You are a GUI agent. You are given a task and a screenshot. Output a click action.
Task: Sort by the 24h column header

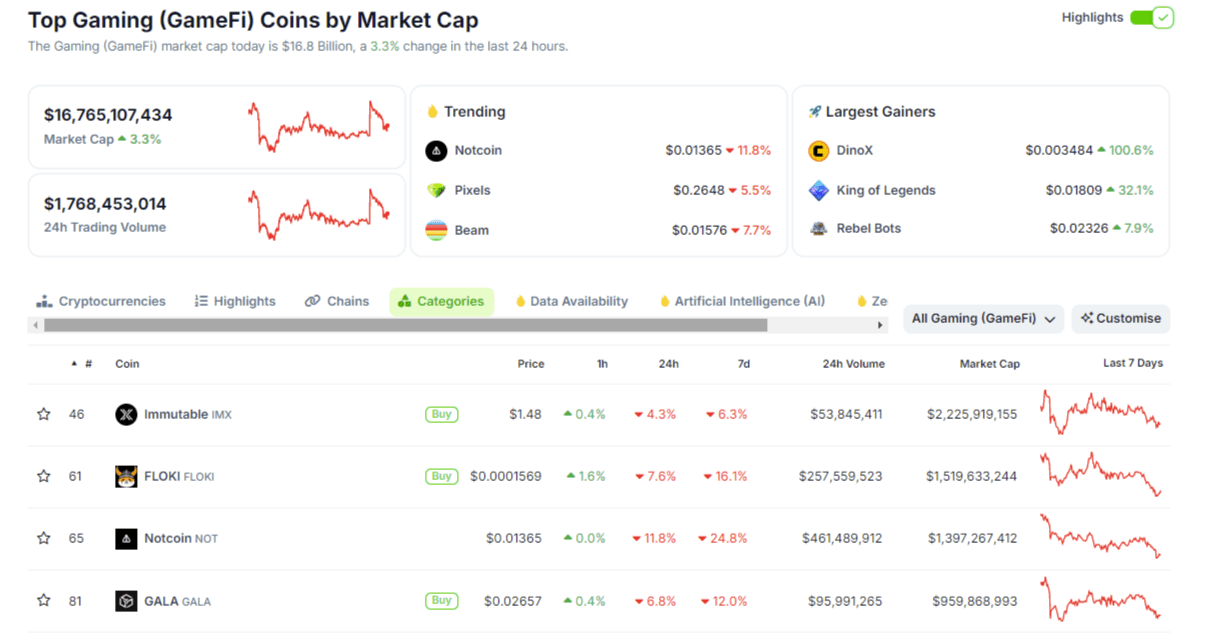coord(668,364)
